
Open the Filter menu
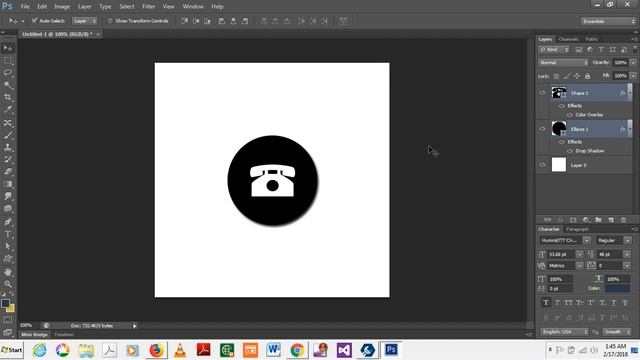pyautogui.click(x=149, y=7)
